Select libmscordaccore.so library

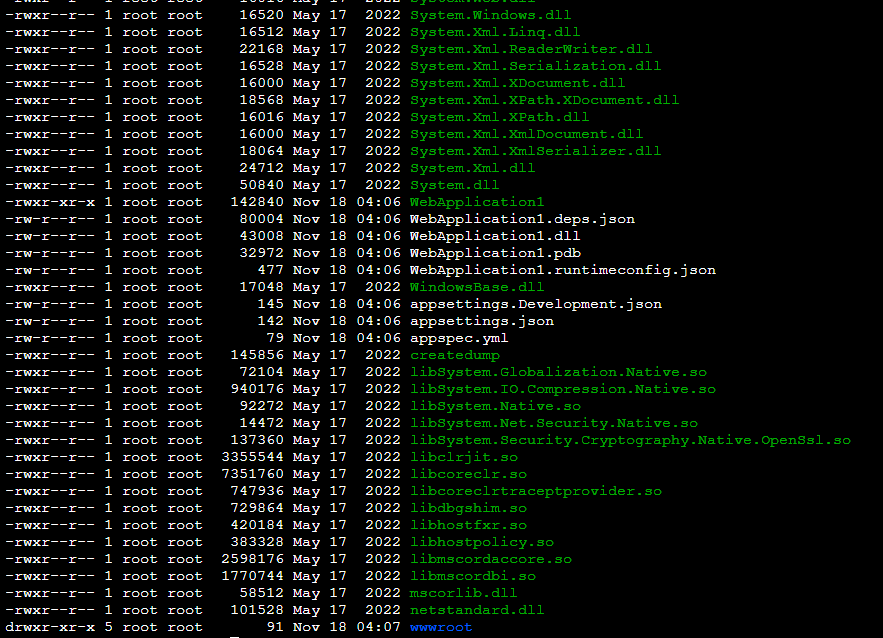489,558
